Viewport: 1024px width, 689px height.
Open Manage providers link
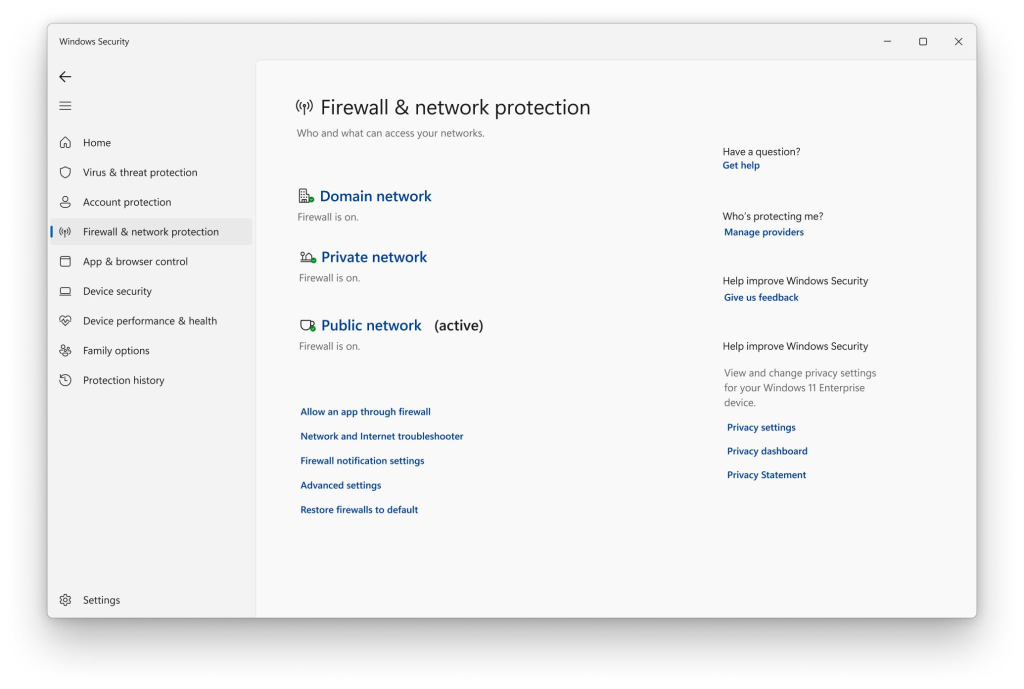click(x=764, y=233)
